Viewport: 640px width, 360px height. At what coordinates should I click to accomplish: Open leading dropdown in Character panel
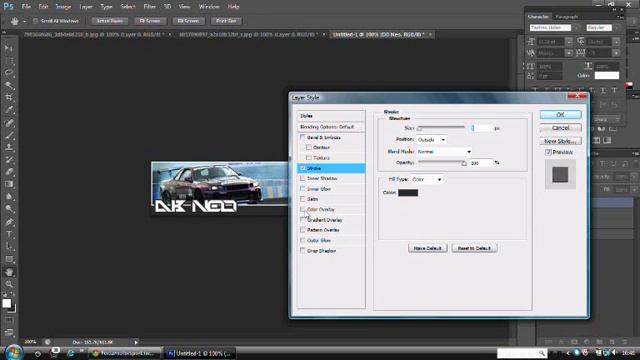pyautogui.click(x=616, y=42)
